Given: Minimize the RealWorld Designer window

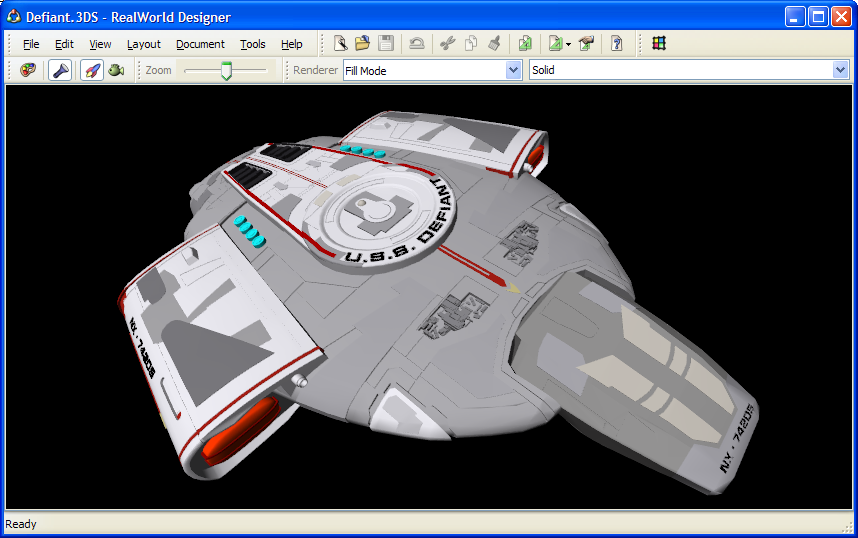Looking at the screenshot, I should 795,16.
